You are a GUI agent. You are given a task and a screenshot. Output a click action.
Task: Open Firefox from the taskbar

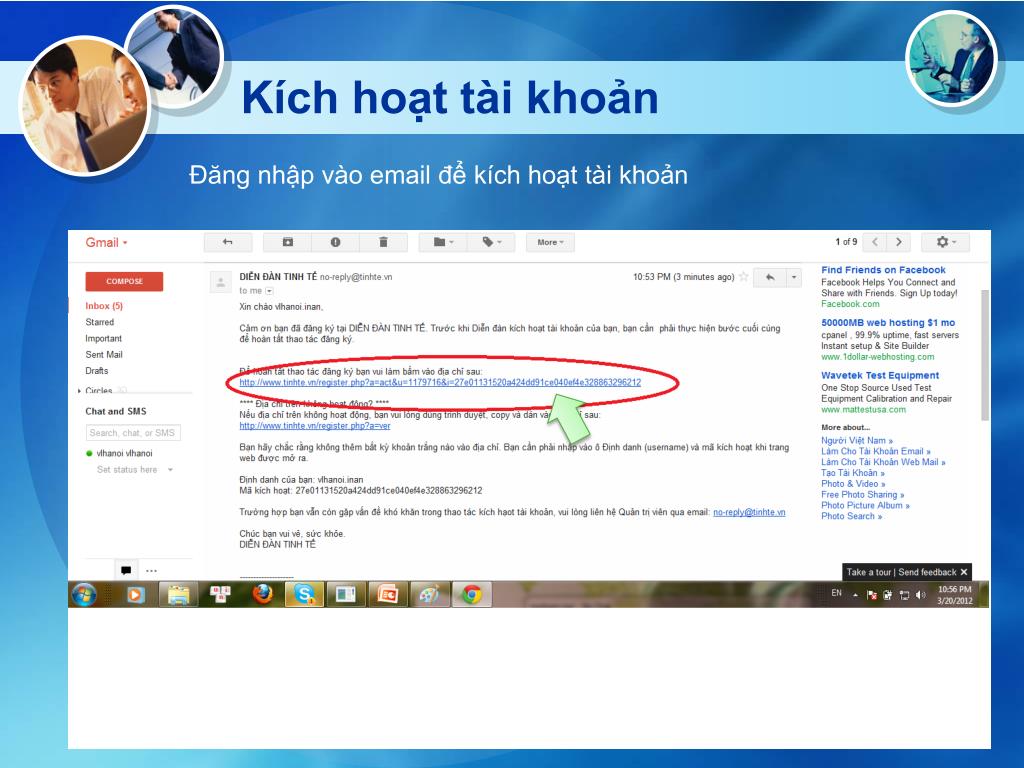(x=263, y=595)
